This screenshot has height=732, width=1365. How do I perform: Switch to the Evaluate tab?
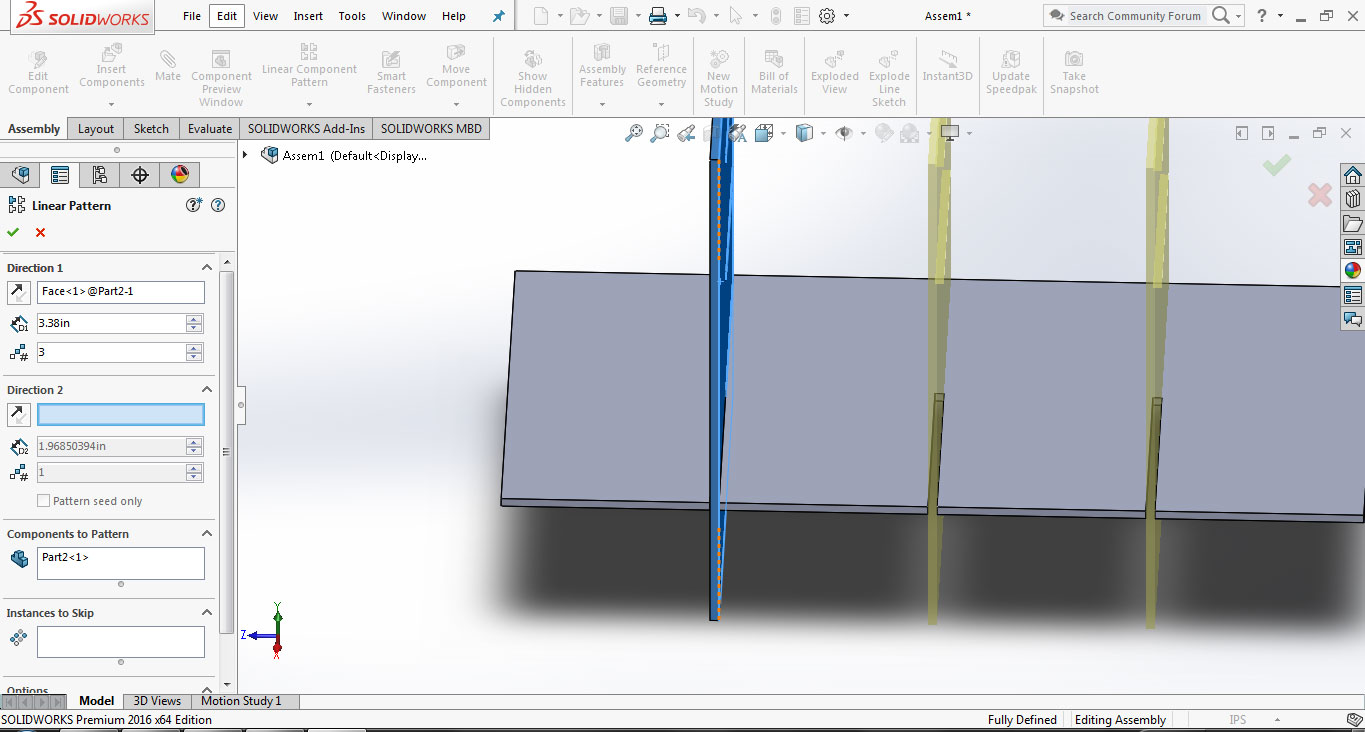click(x=210, y=129)
